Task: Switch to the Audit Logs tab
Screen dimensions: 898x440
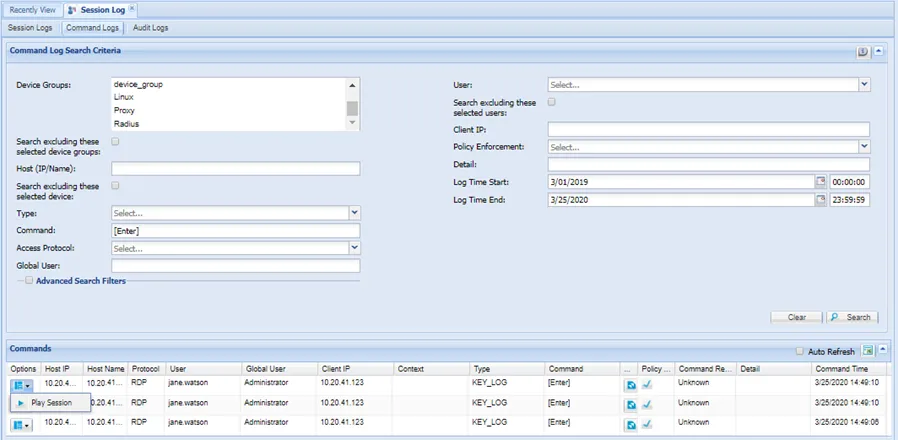Action: [x=149, y=28]
